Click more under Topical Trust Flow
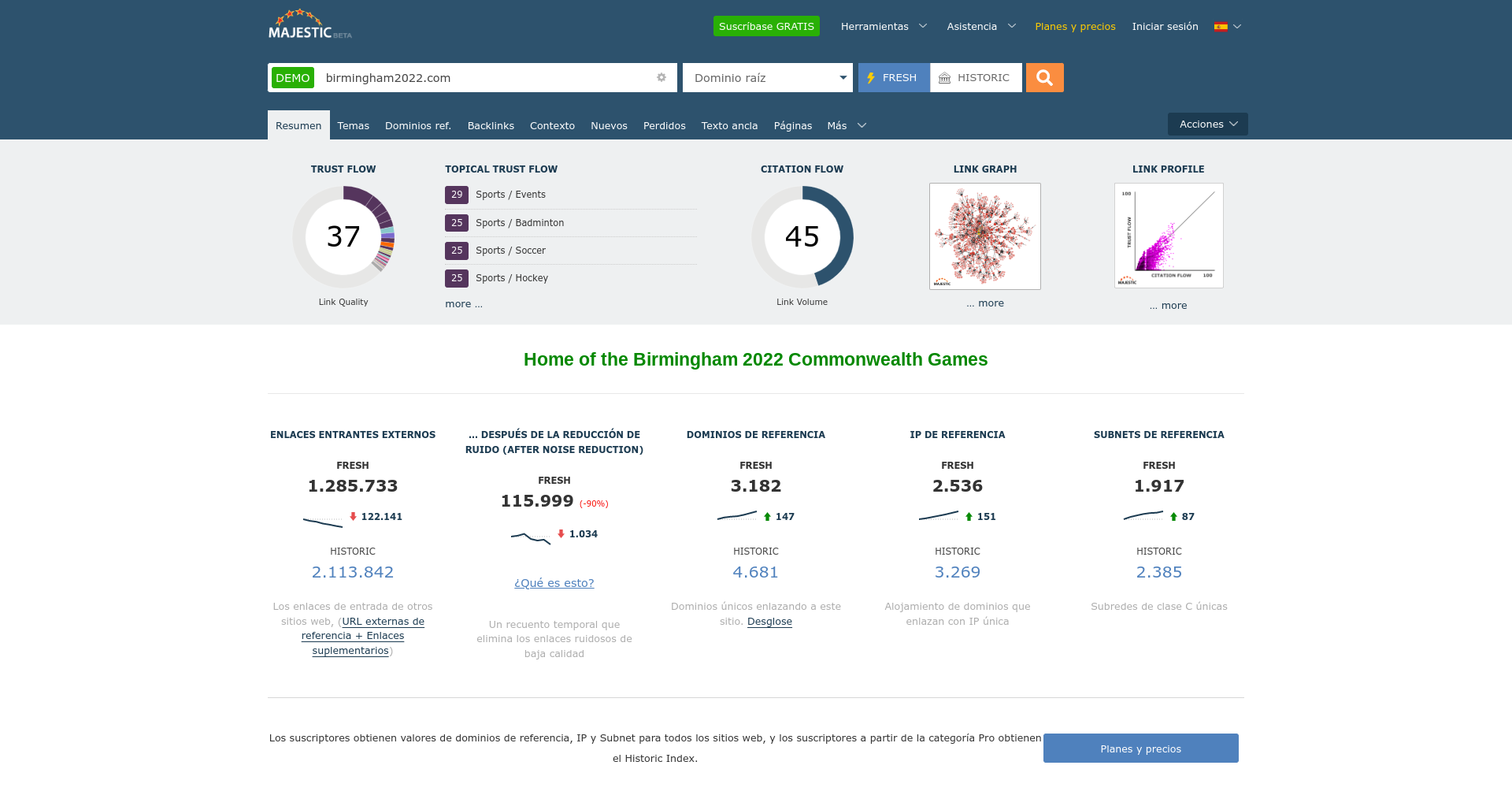1512x795 pixels. click(464, 304)
